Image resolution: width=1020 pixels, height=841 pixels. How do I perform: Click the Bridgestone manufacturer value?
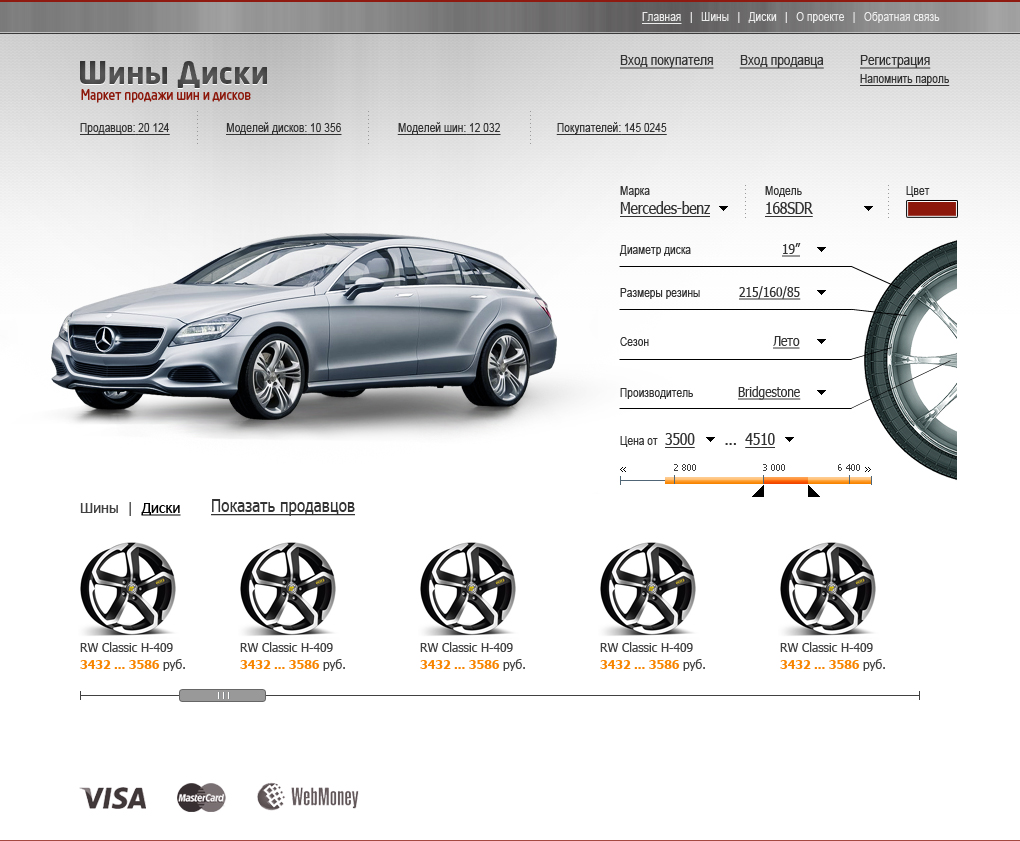(x=768, y=392)
